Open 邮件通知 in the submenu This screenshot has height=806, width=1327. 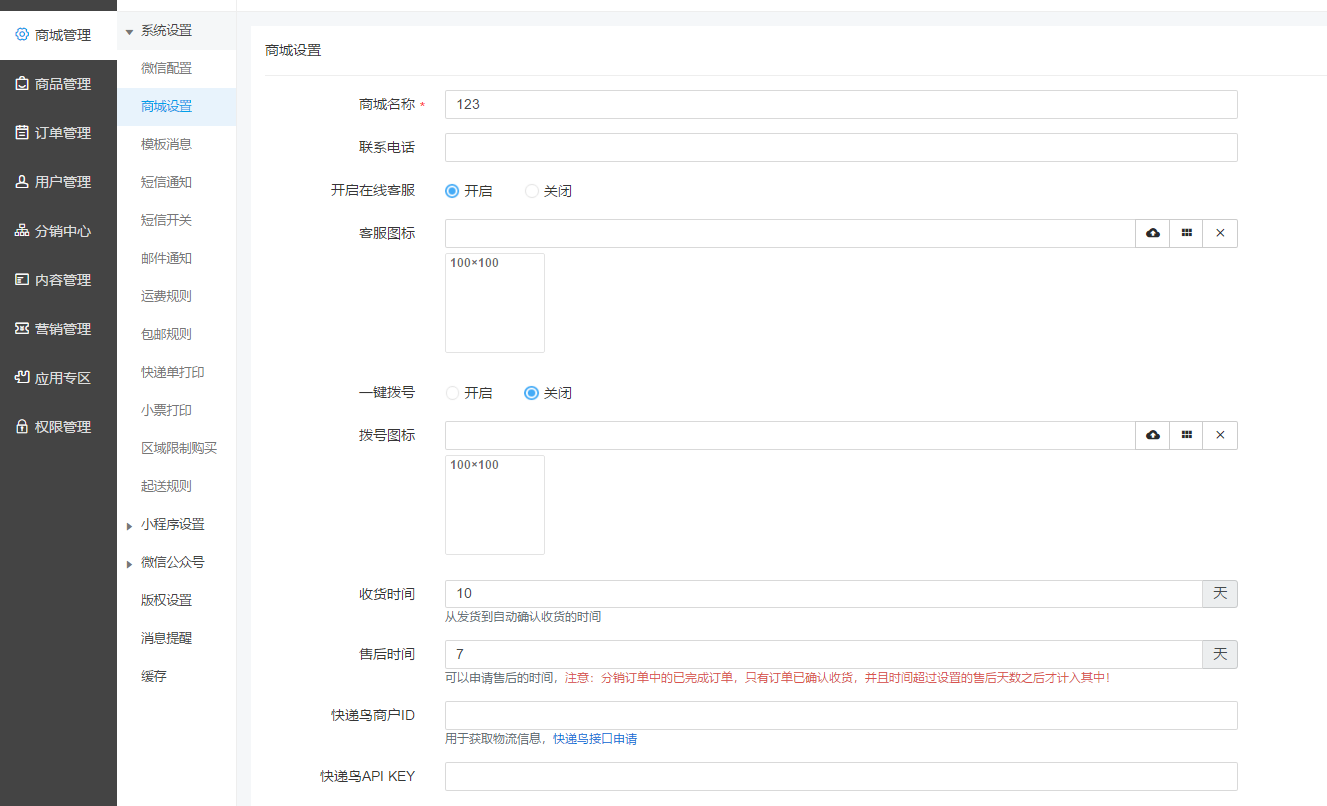(167, 258)
